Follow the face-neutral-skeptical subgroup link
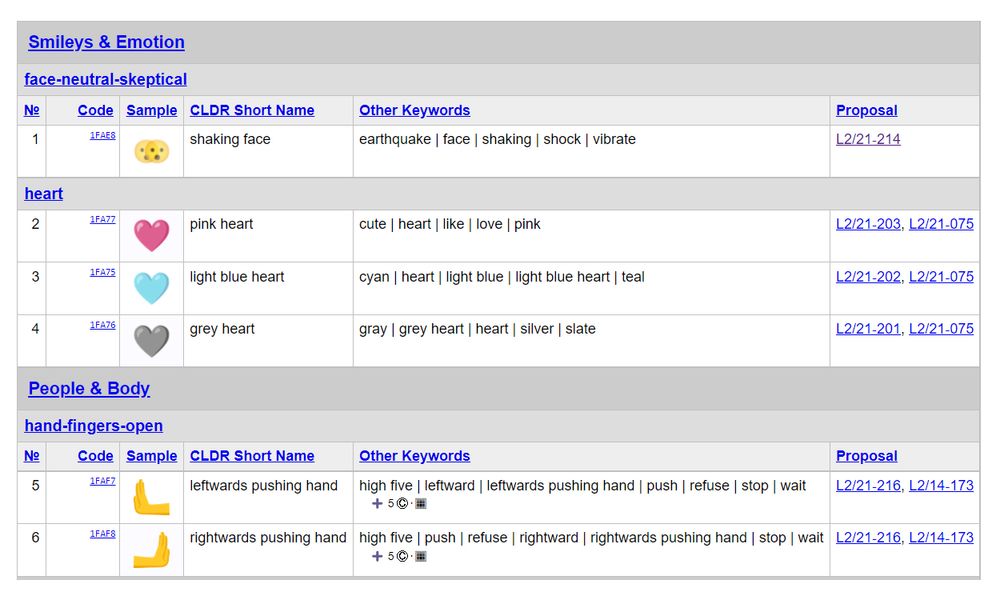The image size is (1000, 600). 105,79
